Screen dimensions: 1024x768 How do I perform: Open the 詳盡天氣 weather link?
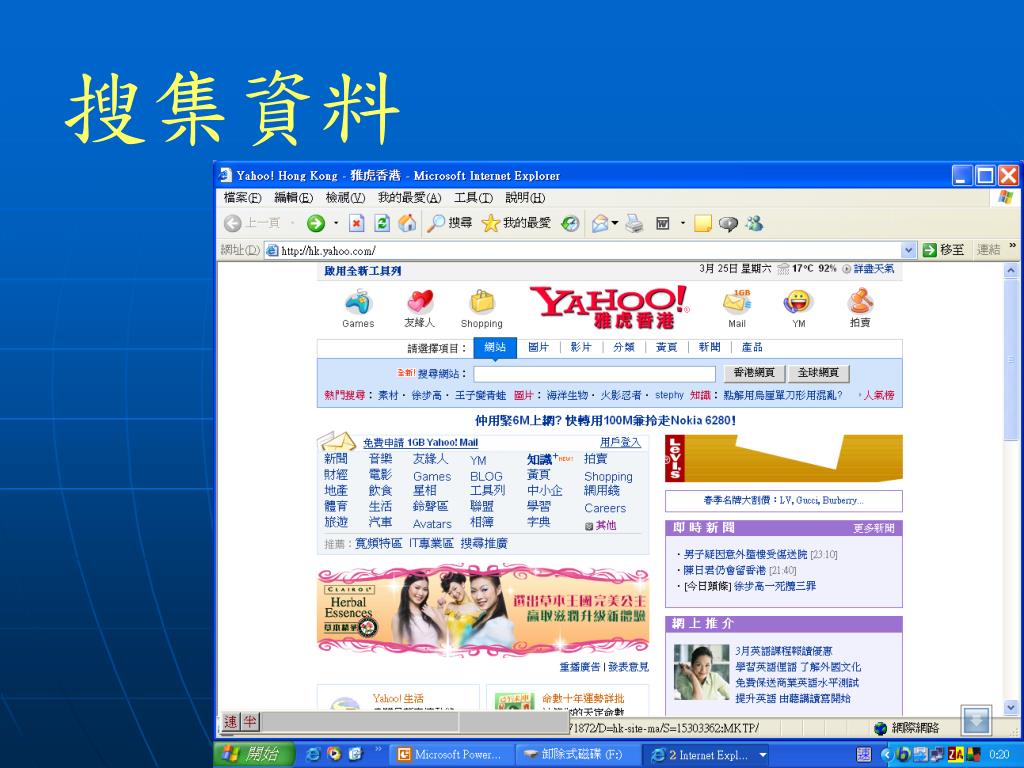click(874, 268)
